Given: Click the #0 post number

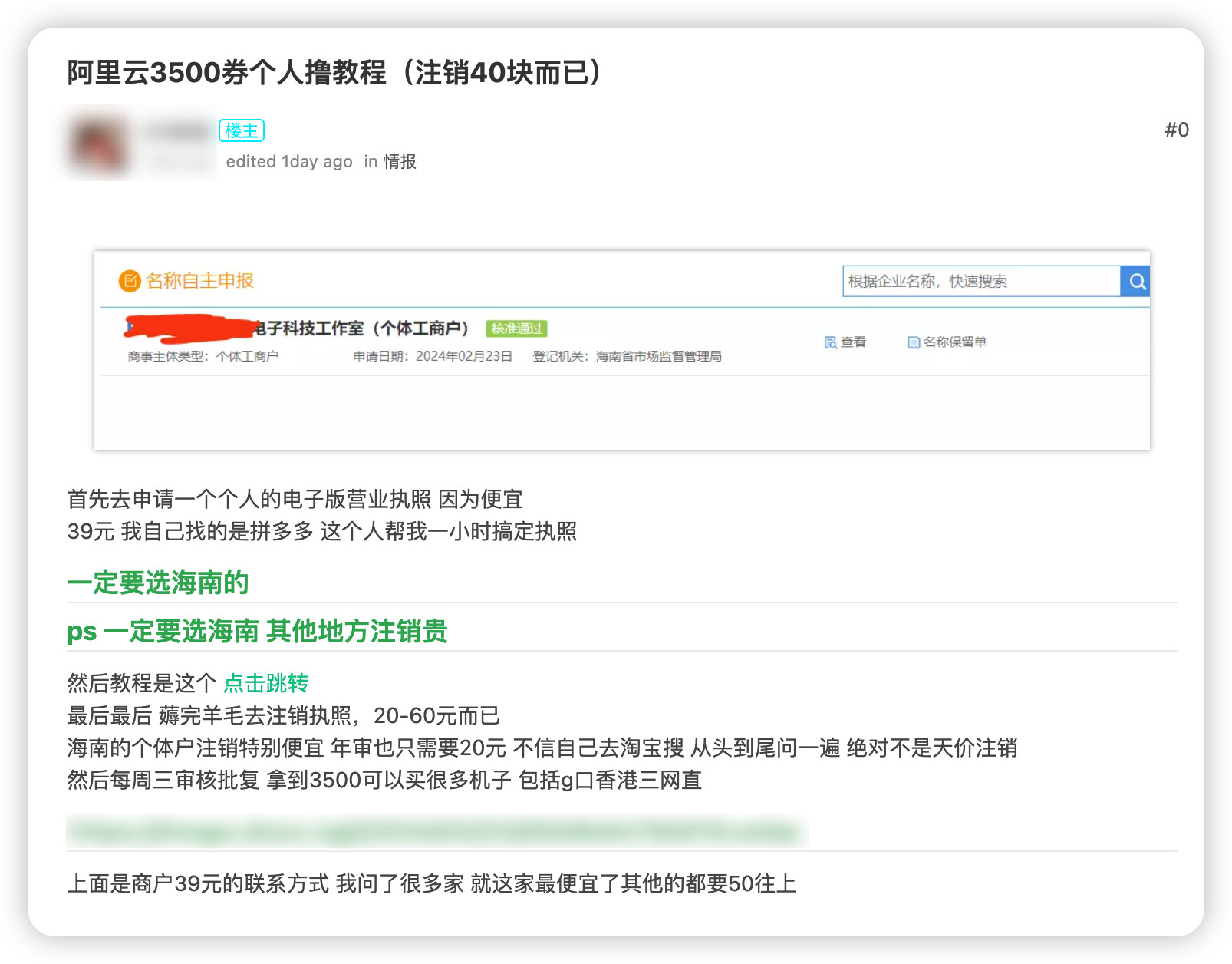Looking at the screenshot, I should click(x=1177, y=130).
